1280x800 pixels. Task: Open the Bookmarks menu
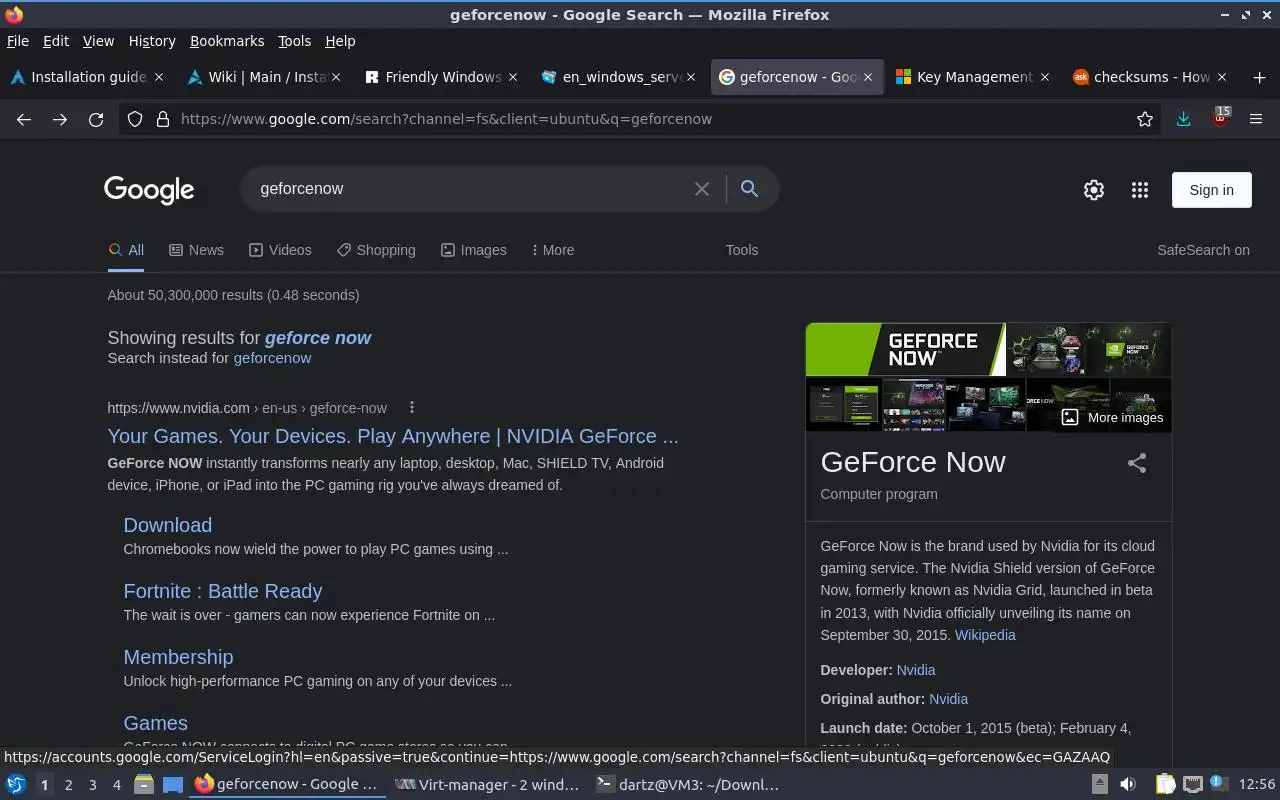point(227,41)
